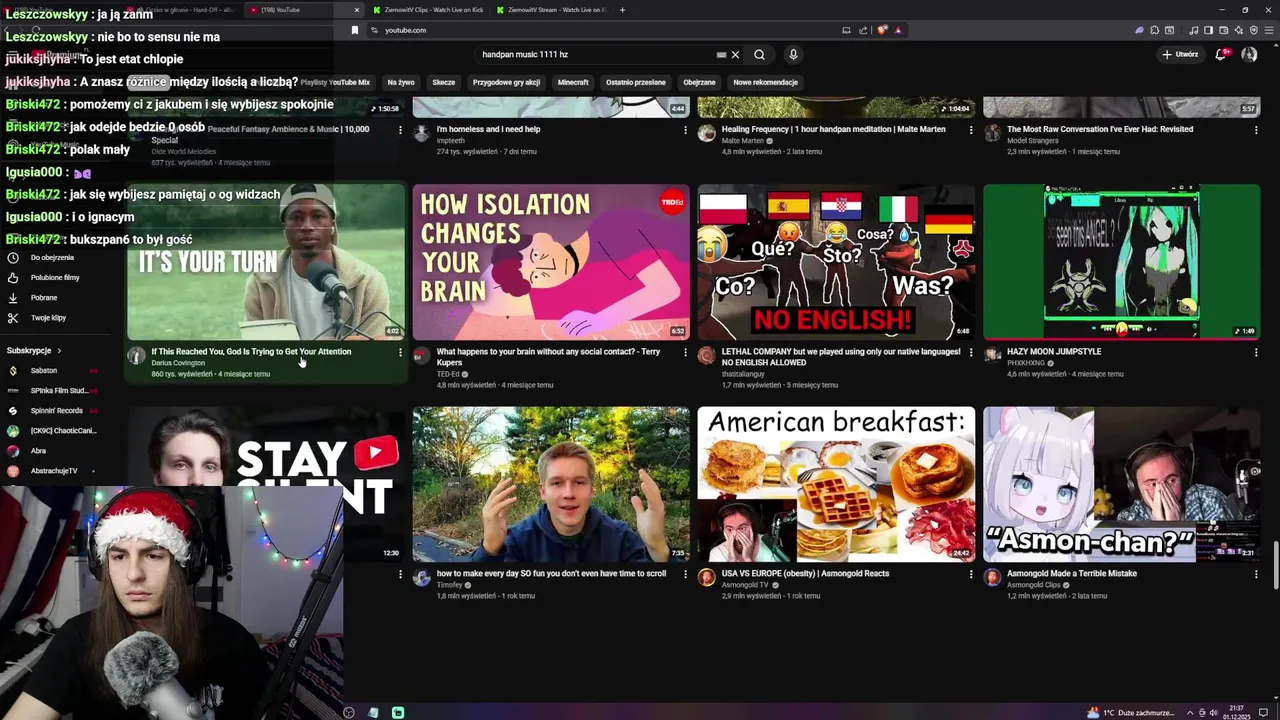Click the share page icon in address bar

point(863,30)
